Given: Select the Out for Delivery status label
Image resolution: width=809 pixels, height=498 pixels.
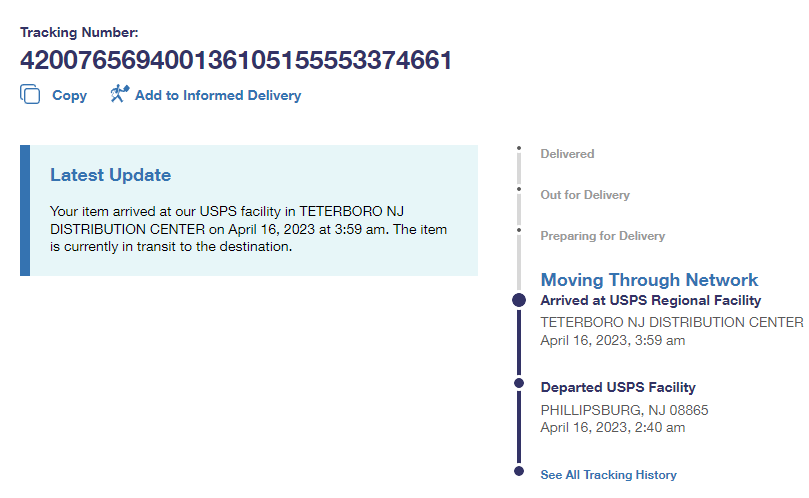Looking at the screenshot, I should point(585,195).
